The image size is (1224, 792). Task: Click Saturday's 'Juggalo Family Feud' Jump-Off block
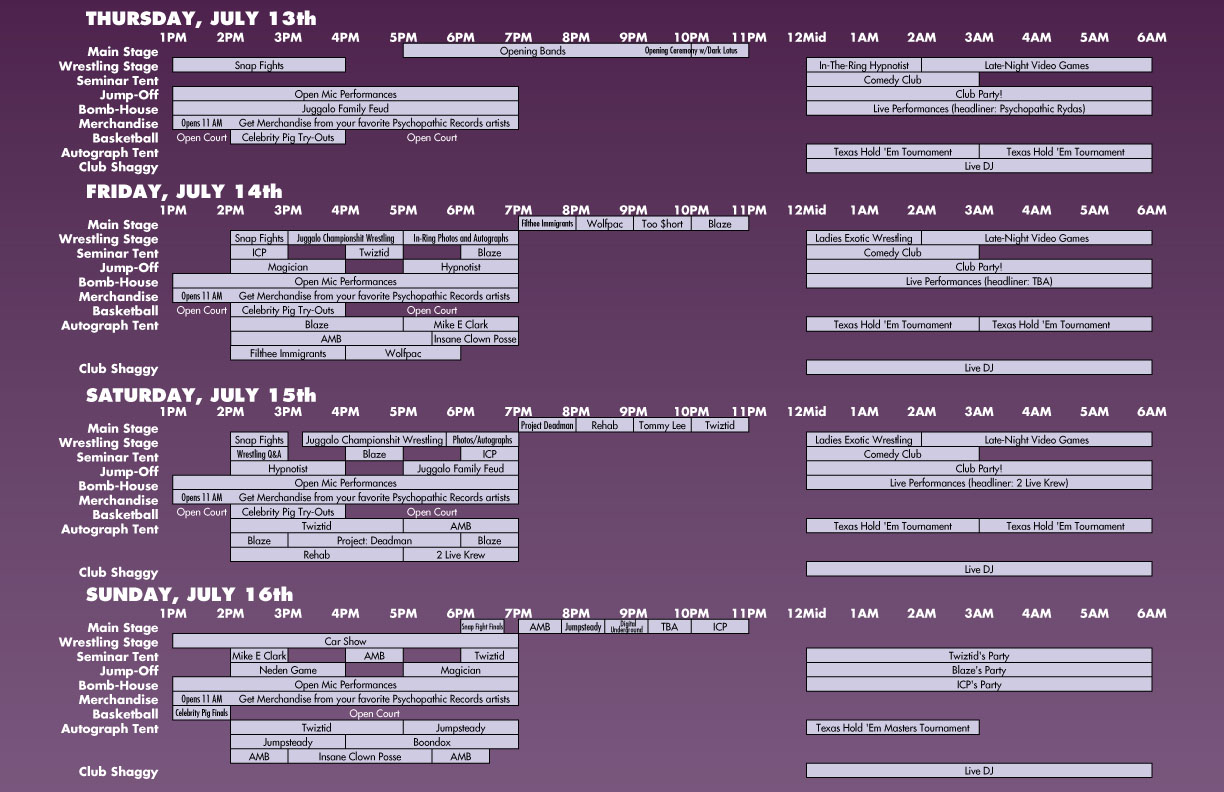click(x=461, y=468)
